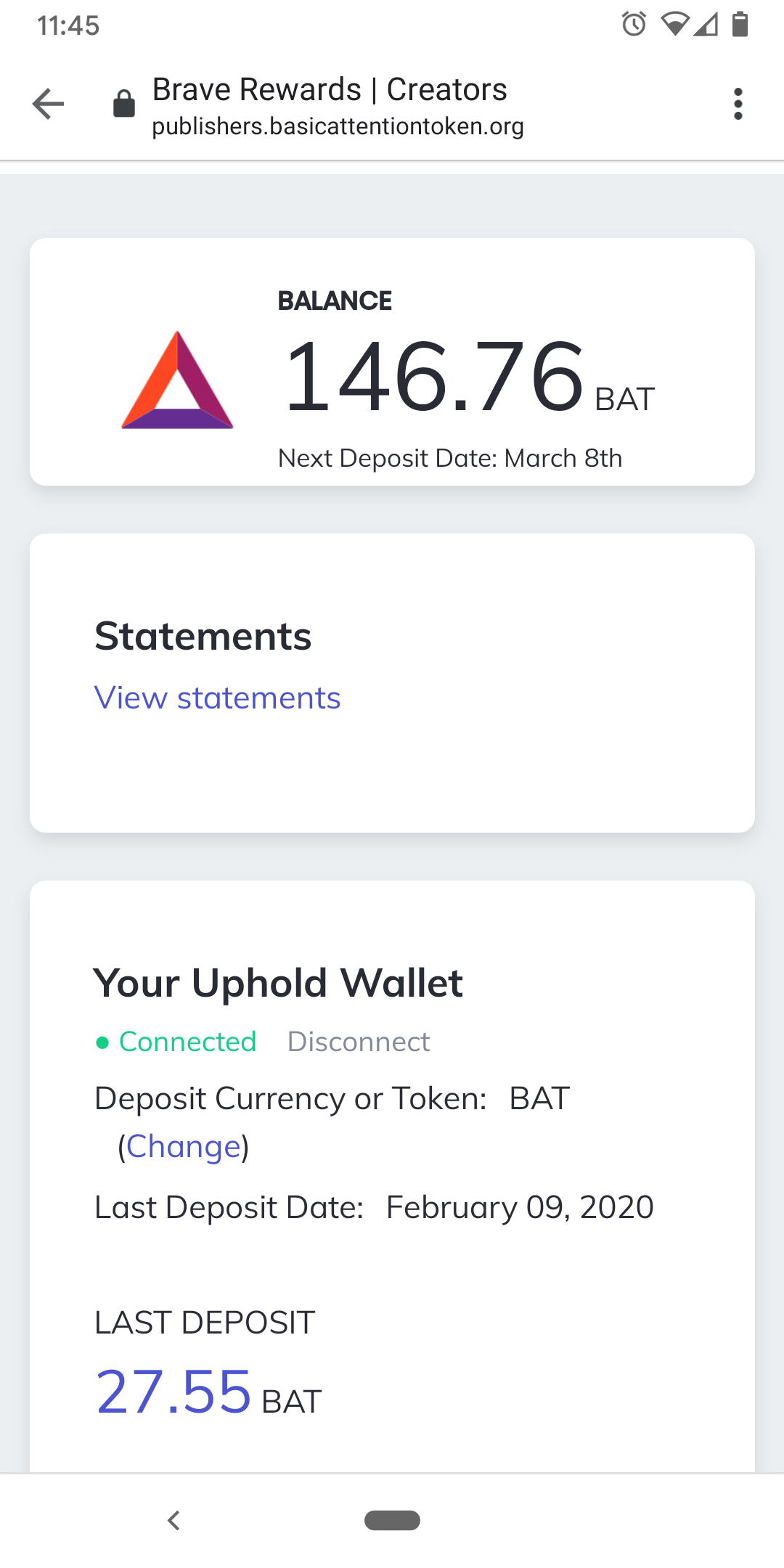The height and width of the screenshot is (1568, 784).
Task: Tap the 146.76 BAT balance amount
Action: pos(434,377)
